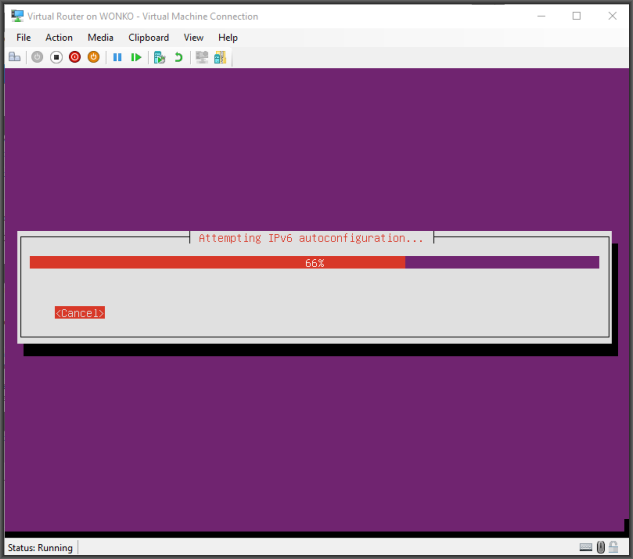Click the orange Save state icon
The height and width of the screenshot is (559, 633).
pos(93,57)
